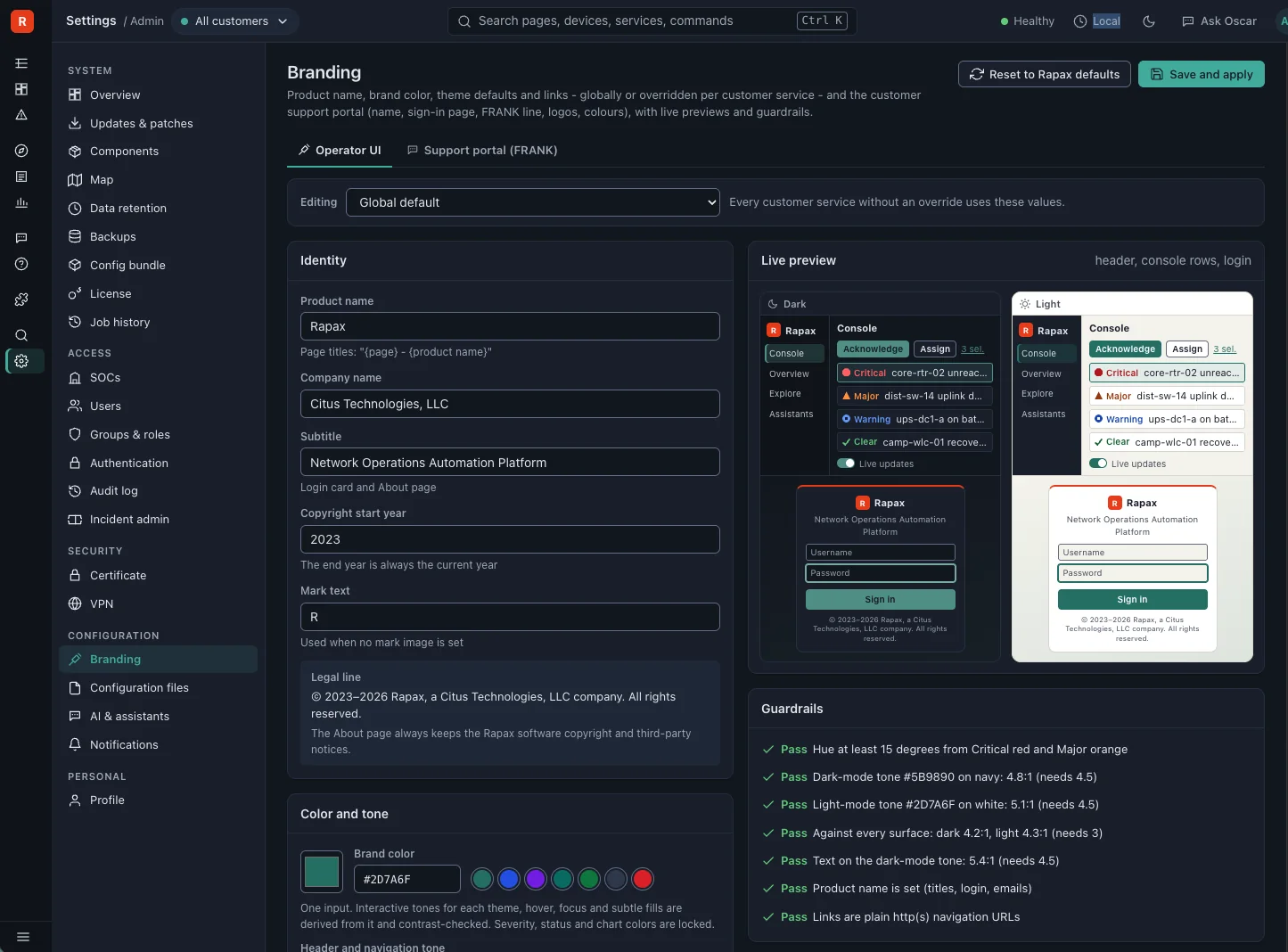
Task: Open the help question mark icon in left rail
Action: [x=21, y=264]
